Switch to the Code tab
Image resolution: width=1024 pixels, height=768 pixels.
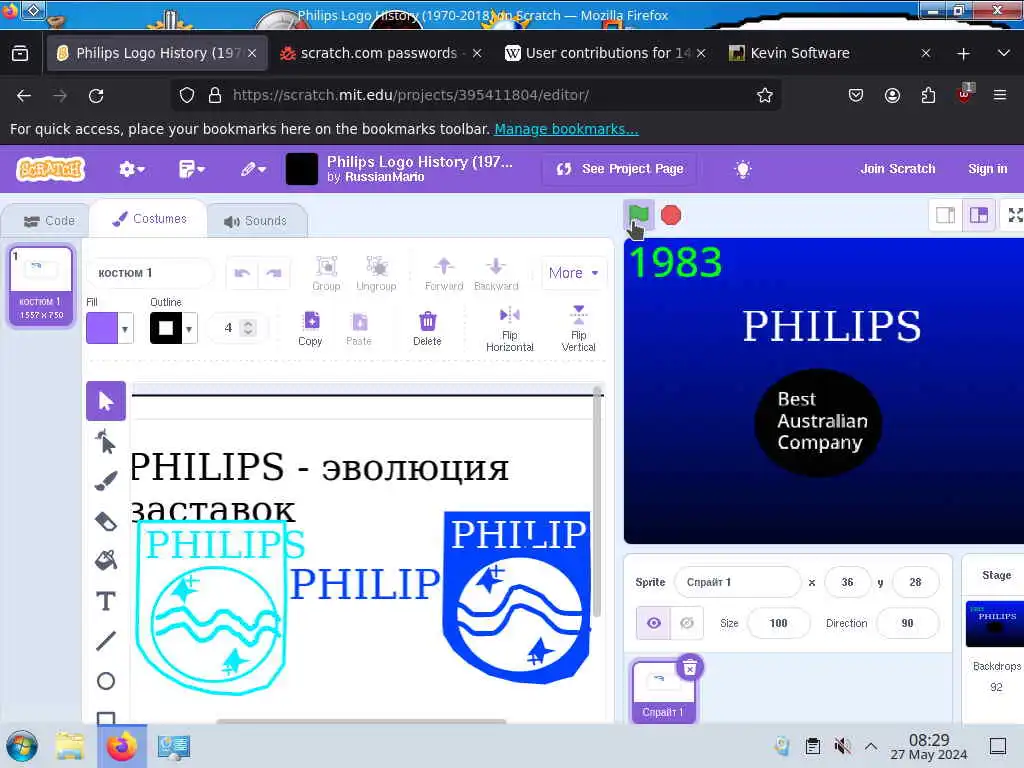(49, 221)
